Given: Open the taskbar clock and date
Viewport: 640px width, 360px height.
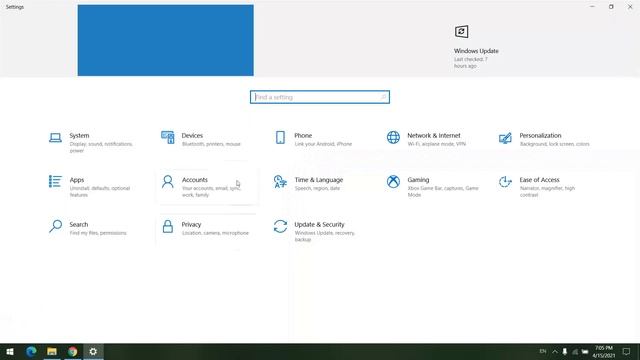Looking at the screenshot, I should (604, 351).
